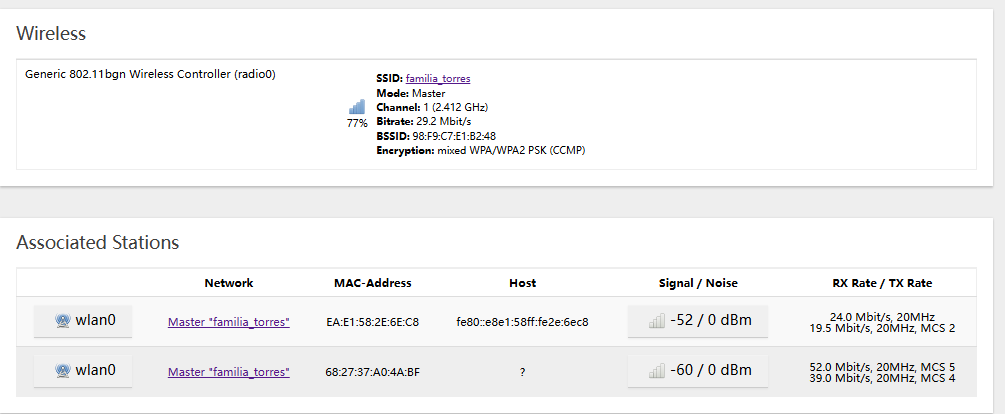Click the signal bars icon beside -52 / 0 dBm
The height and width of the screenshot is (414, 1005).
tap(657, 321)
